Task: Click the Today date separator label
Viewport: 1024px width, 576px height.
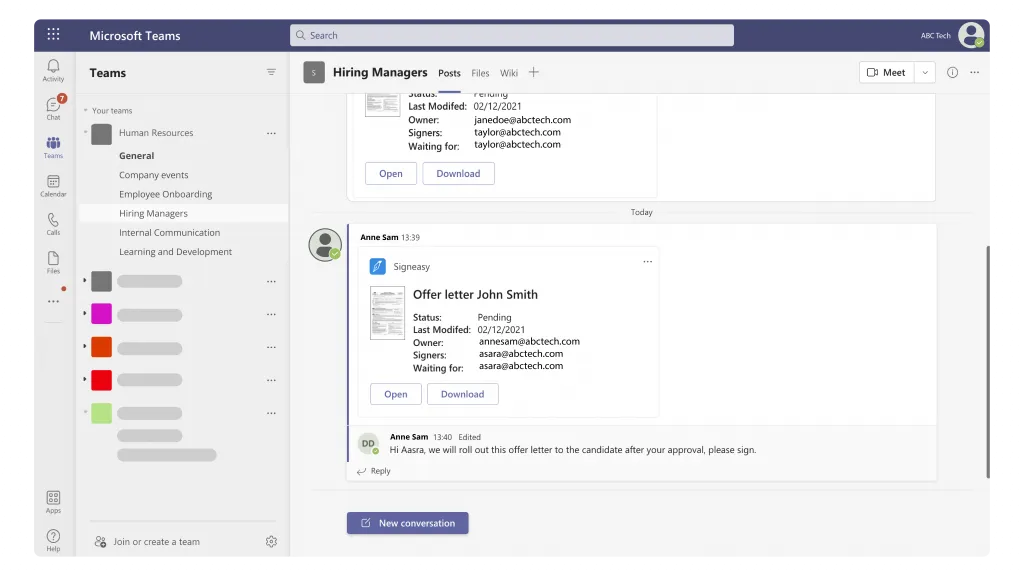Action: 641,212
